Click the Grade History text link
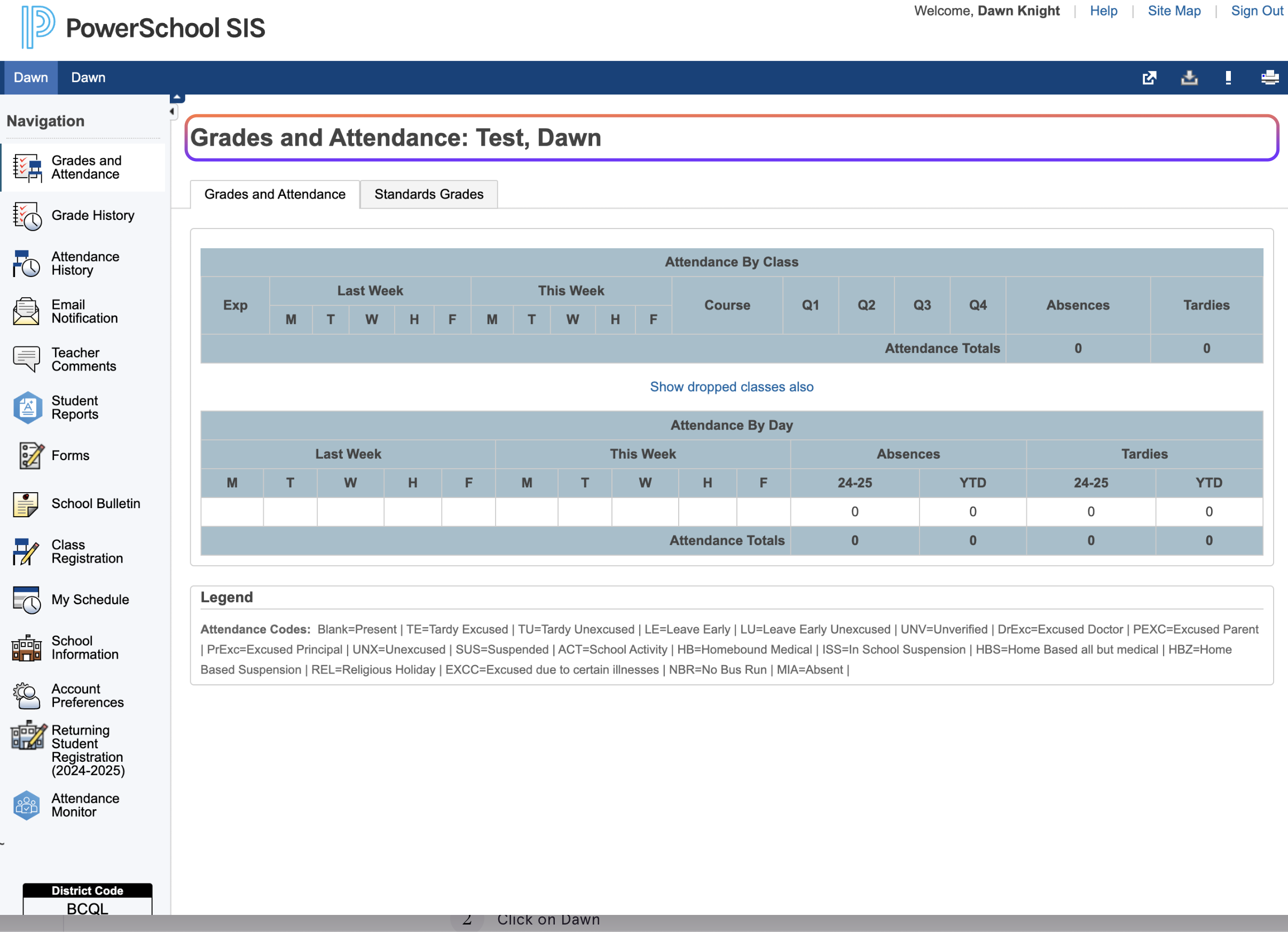 point(92,216)
